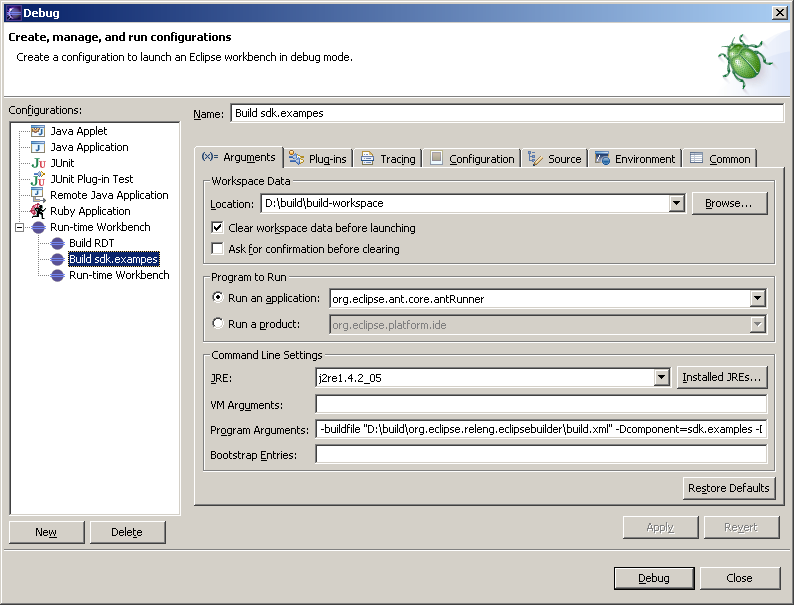Click the JUnit configuration icon
This screenshot has width=794, height=605.
tap(38, 163)
